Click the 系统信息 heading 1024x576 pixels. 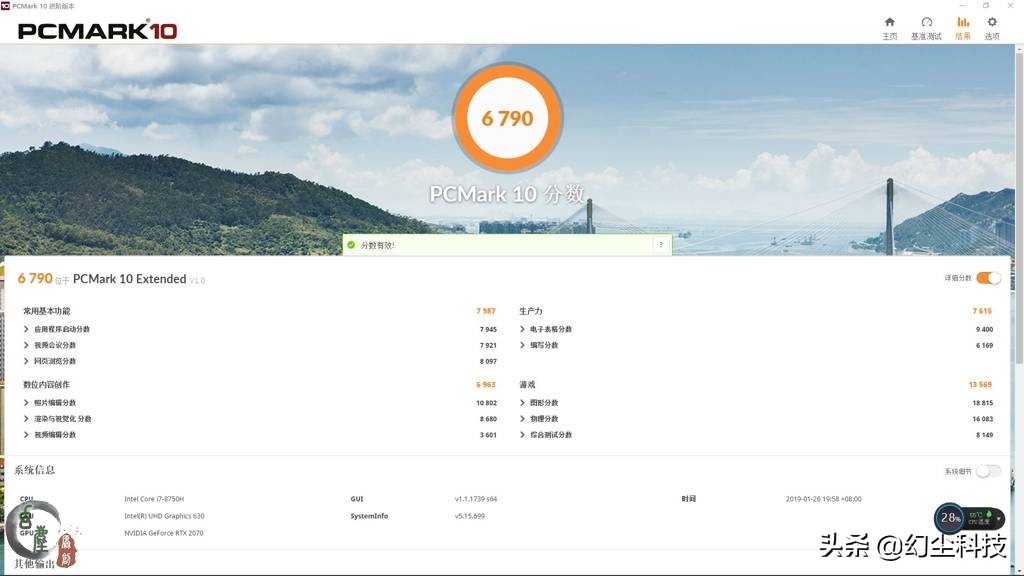tap(35, 470)
